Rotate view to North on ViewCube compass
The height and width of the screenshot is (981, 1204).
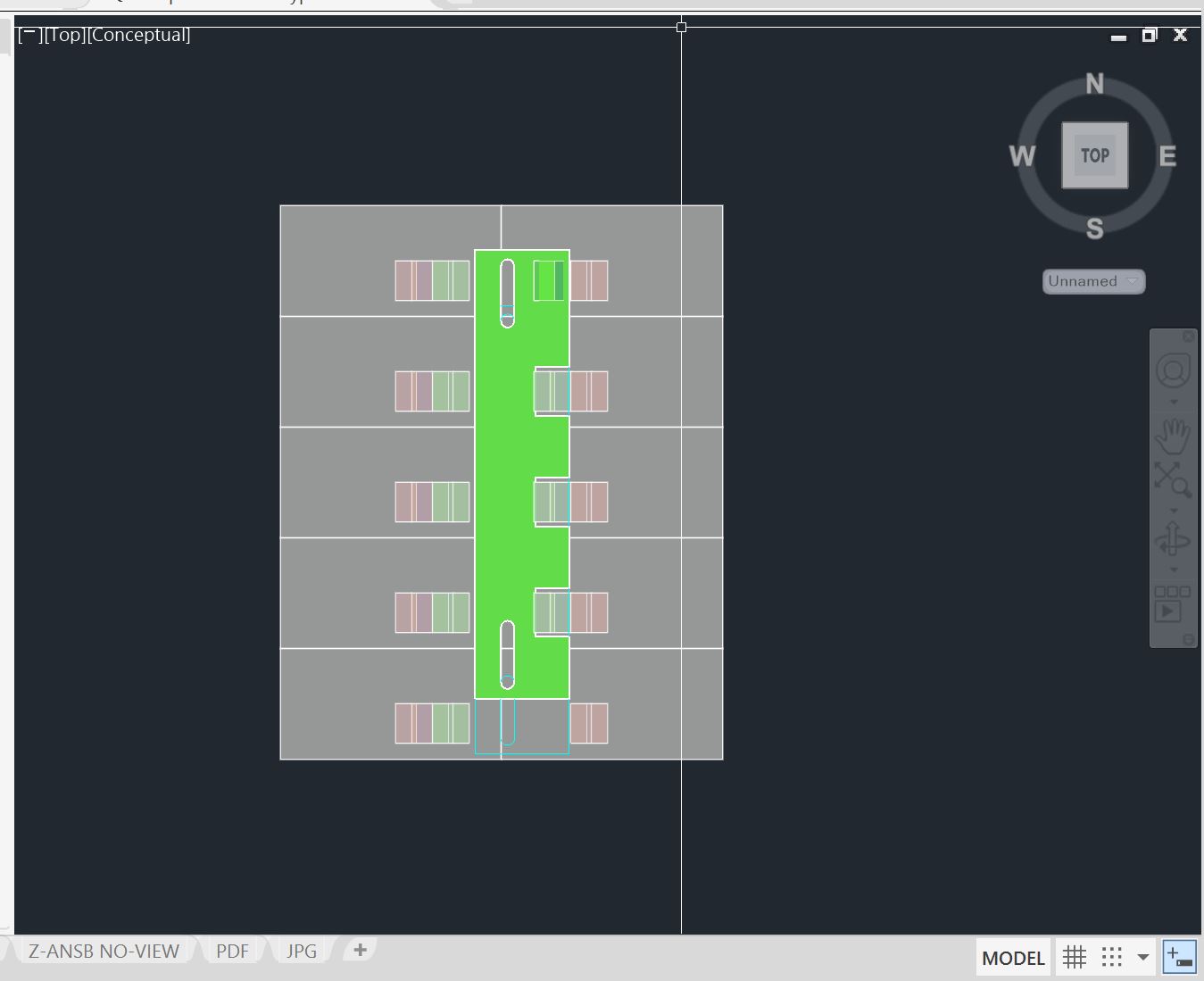(1094, 84)
